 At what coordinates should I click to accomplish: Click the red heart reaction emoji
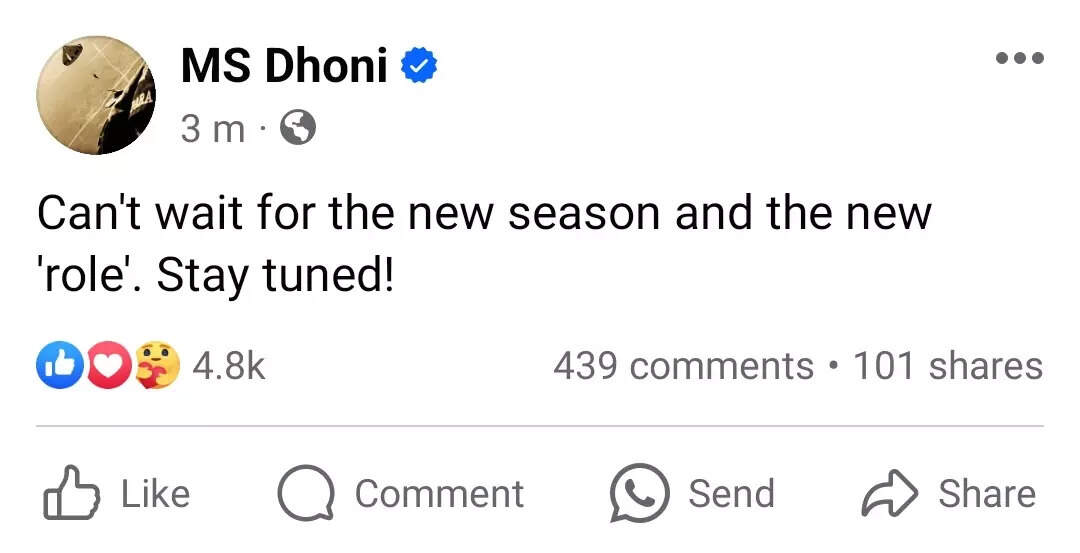[107, 366]
